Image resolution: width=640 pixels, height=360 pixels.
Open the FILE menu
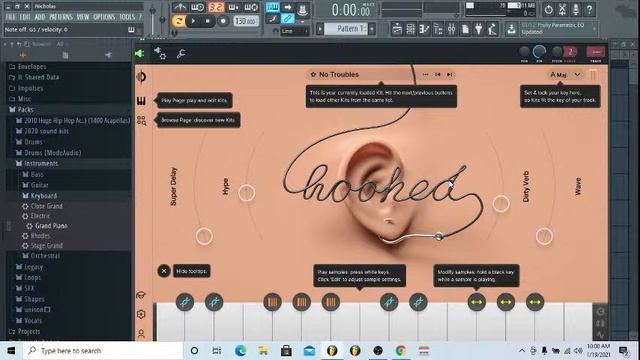(x=11, y=17)
